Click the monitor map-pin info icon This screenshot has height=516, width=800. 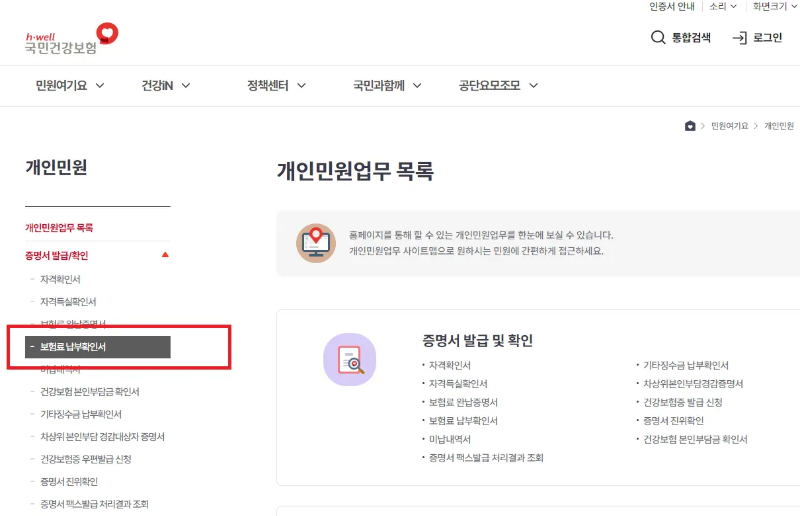(316, 243)
